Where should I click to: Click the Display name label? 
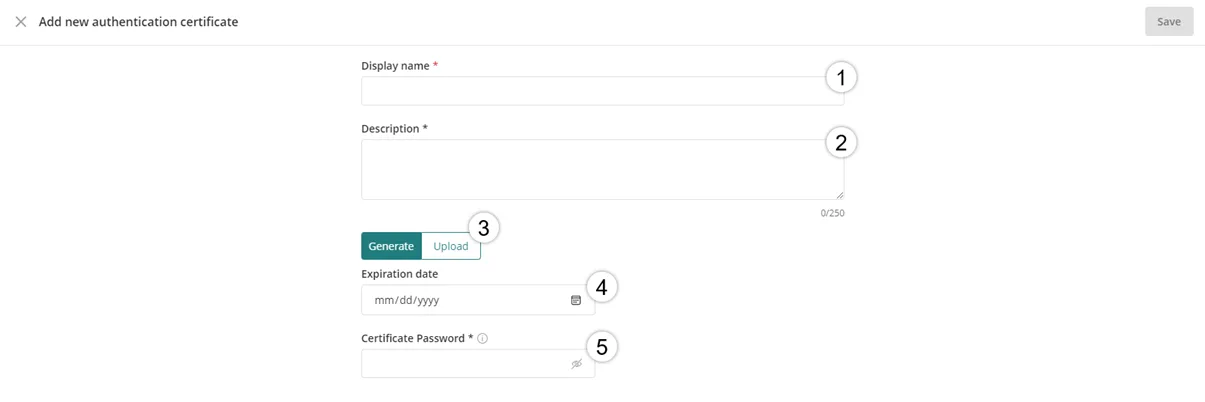click(x=395, y=66)
